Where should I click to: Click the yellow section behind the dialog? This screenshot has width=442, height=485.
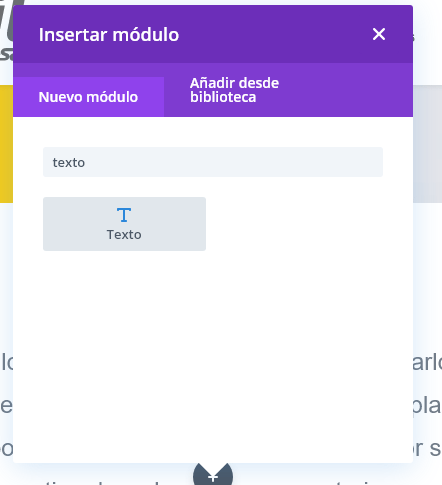[x=6, y=144]
